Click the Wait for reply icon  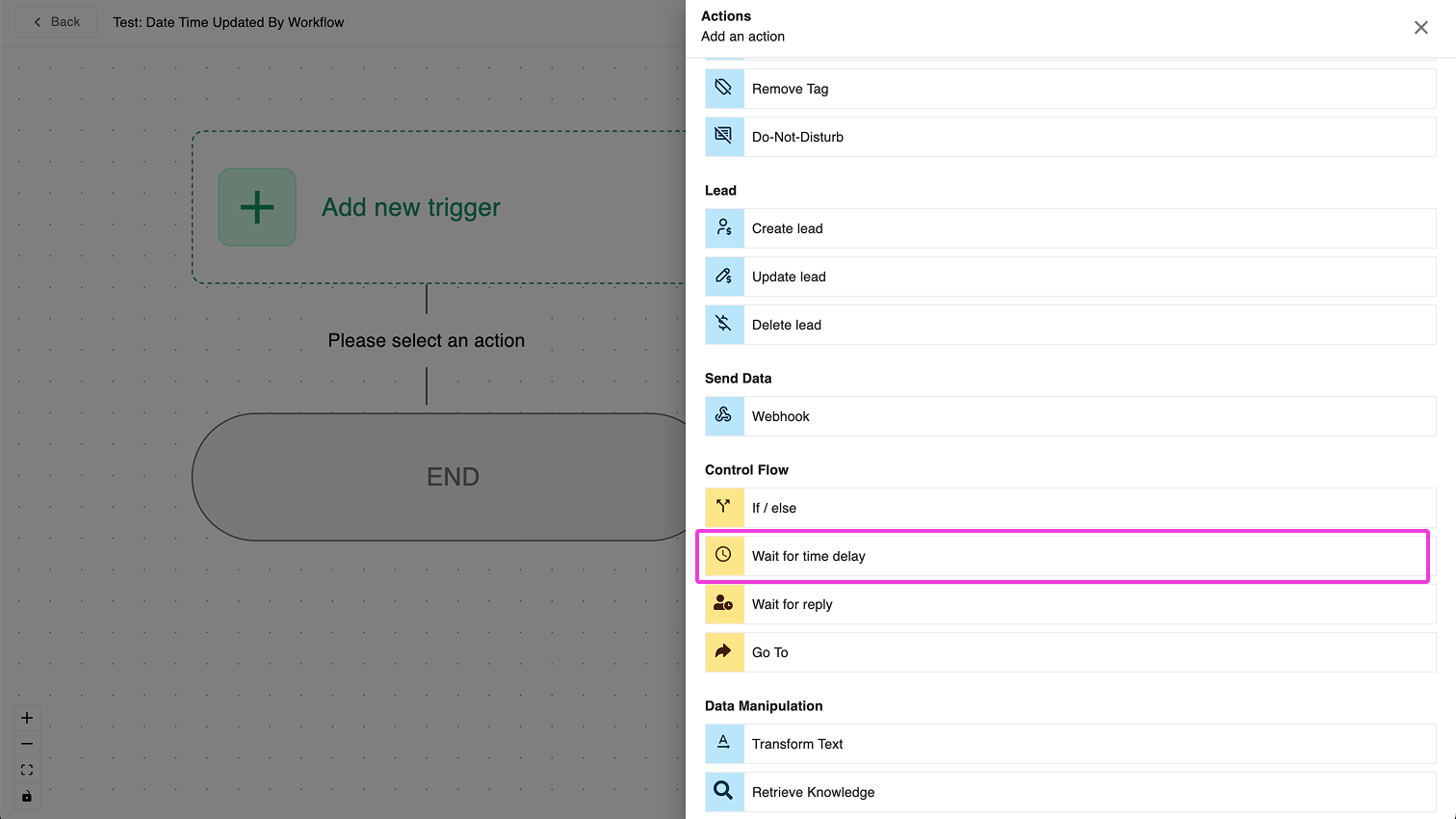[x=724, y=604]
